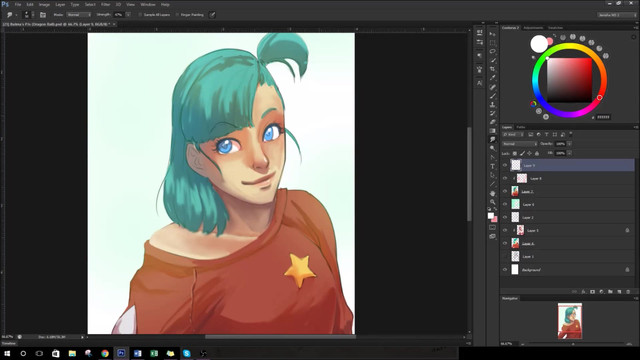Open the File menu
Screen dimensions: 640x360
(18, 4)
